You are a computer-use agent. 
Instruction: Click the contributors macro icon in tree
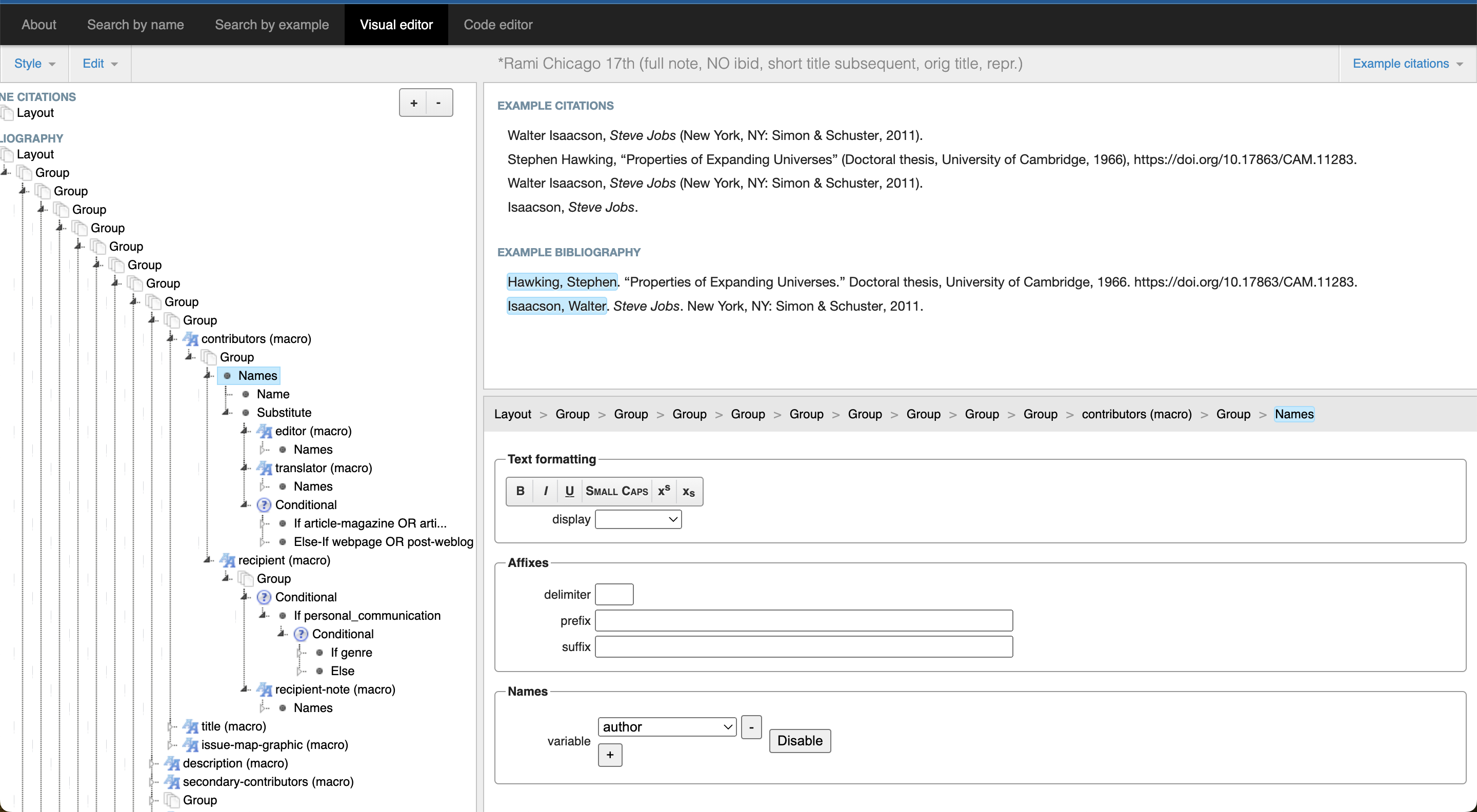(x=190, y=339)
